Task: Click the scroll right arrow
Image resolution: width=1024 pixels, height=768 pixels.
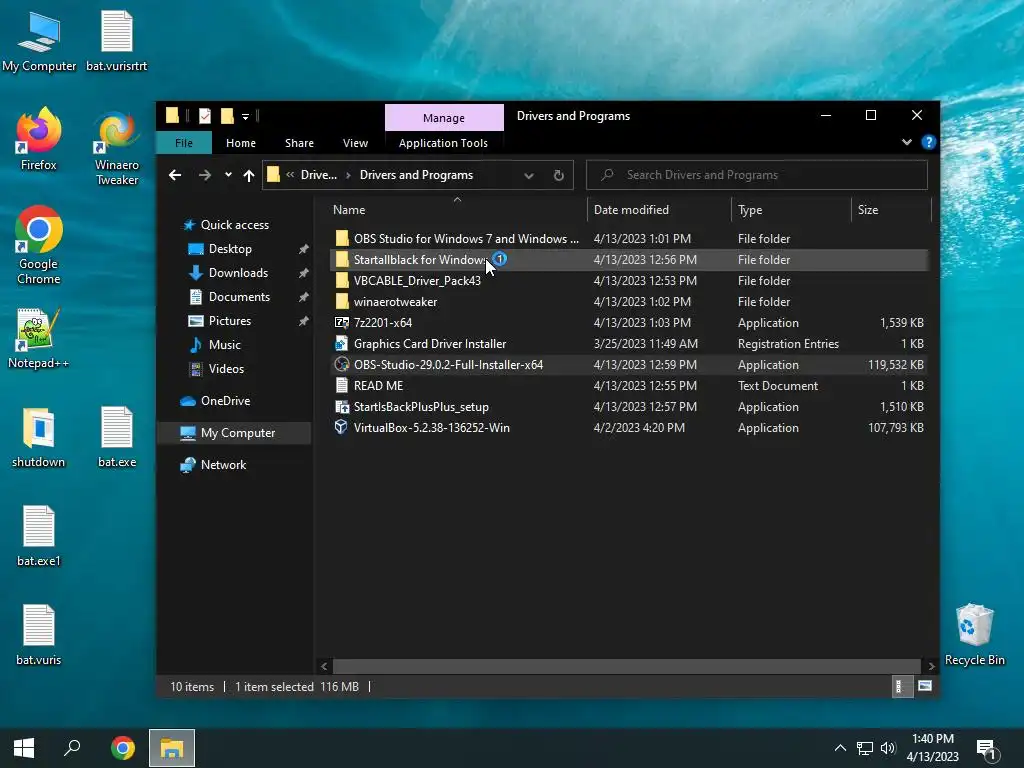Action: coord(931,666)
